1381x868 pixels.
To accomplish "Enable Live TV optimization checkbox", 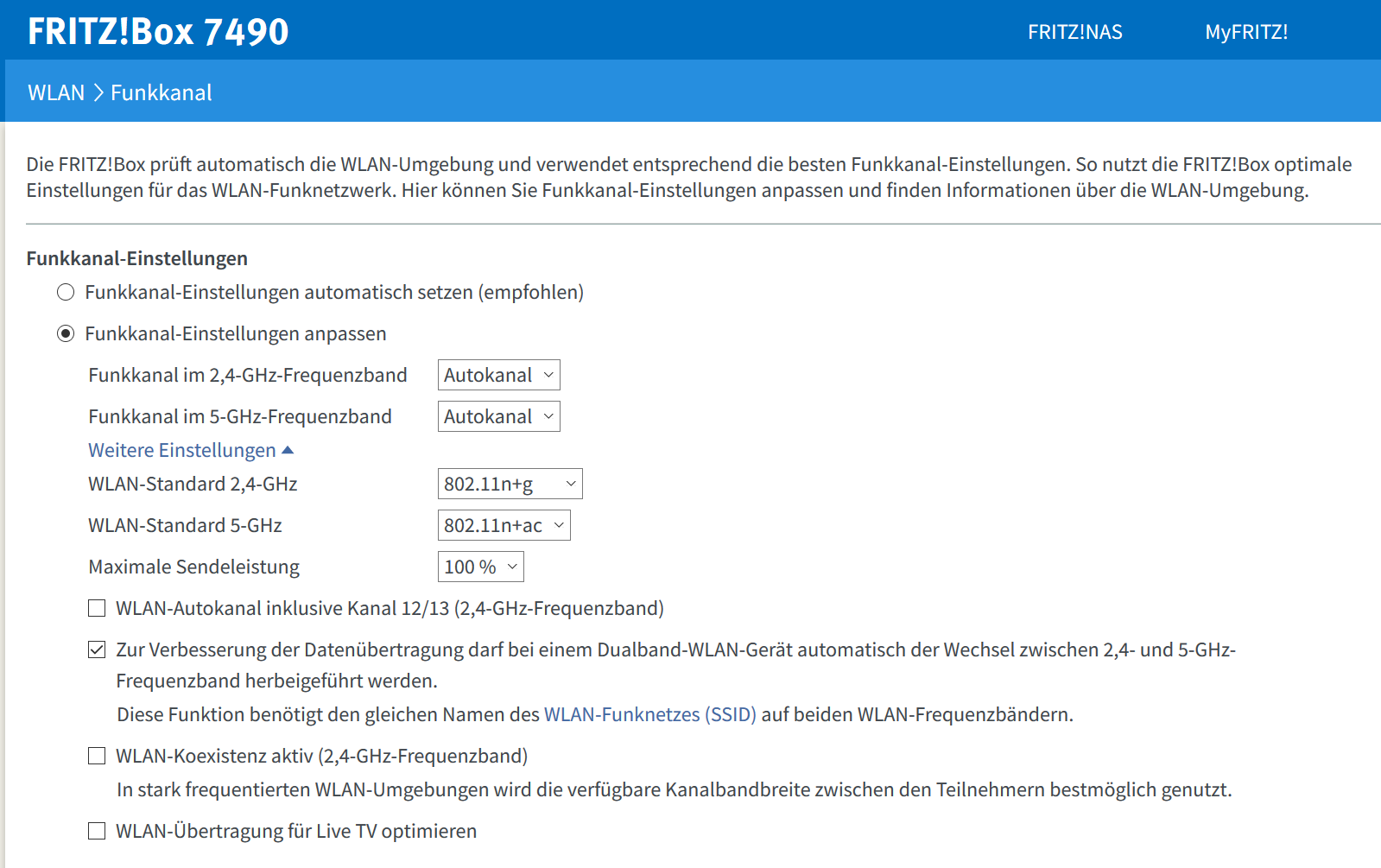I will pyautogui.click(x=97, y=831).
